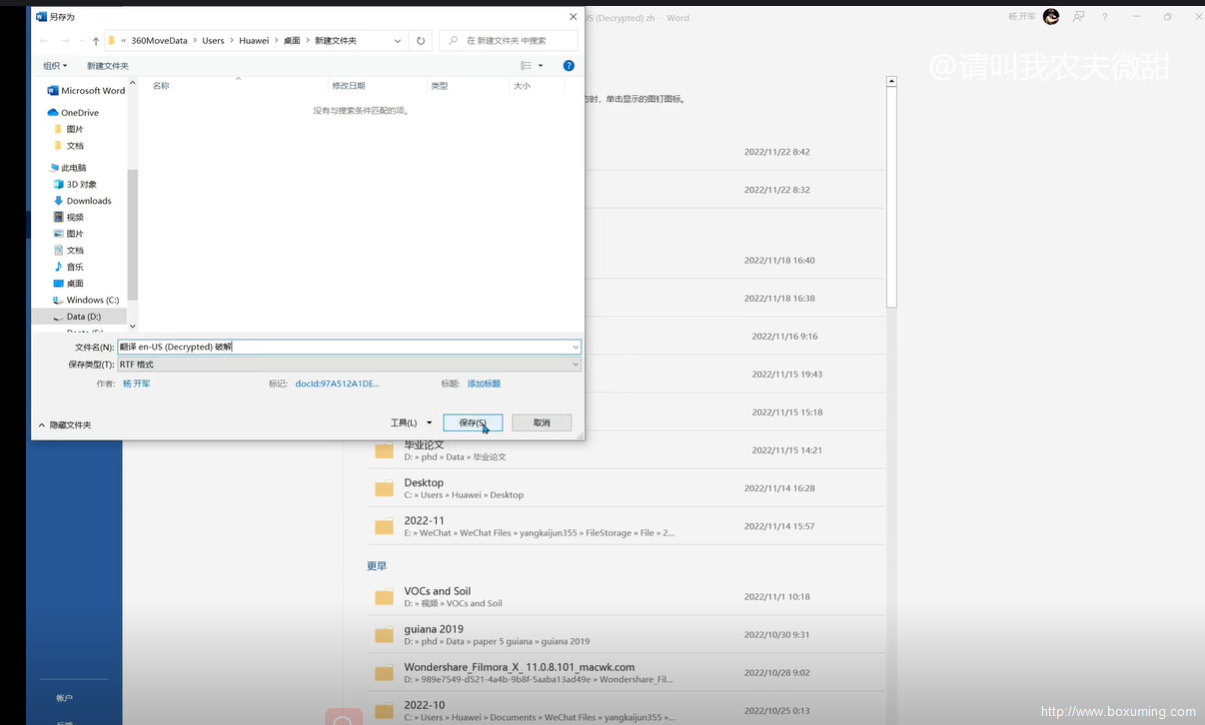Viewport: 1205px width, 725px height.
Task: Click the 360MoveData path segment
Action: pyautogui.click(x=159, y=41)
